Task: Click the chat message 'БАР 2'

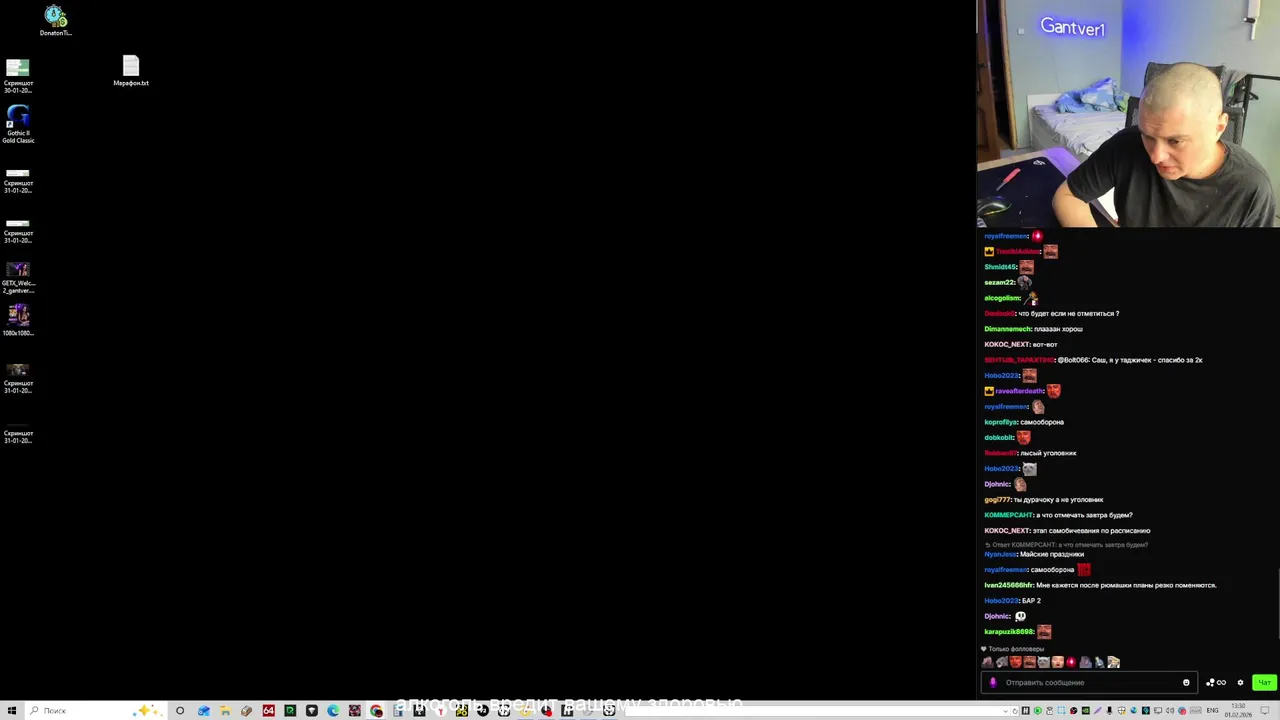Action: pos(1031,601)
